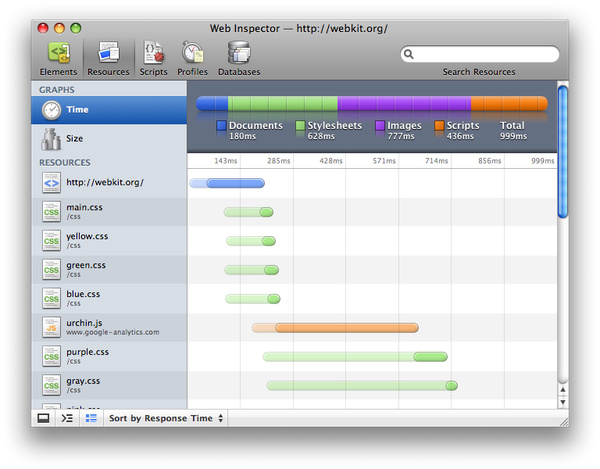Select the gray.css resource row

pyautogui.click(x=109, y=385)
